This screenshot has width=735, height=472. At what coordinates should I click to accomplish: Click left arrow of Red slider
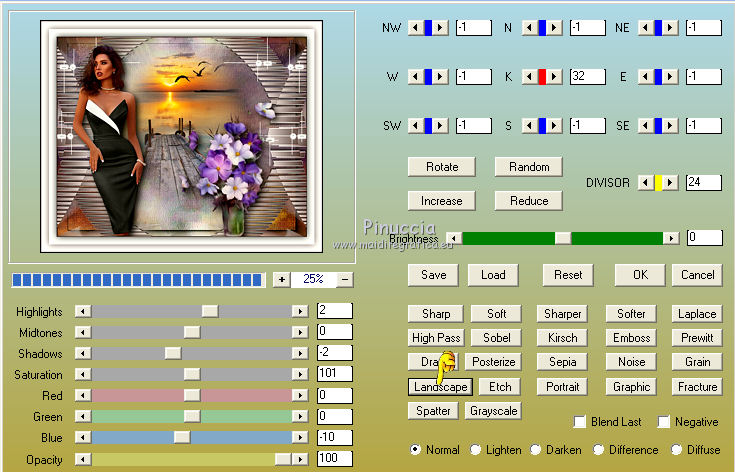pos(83,395)
